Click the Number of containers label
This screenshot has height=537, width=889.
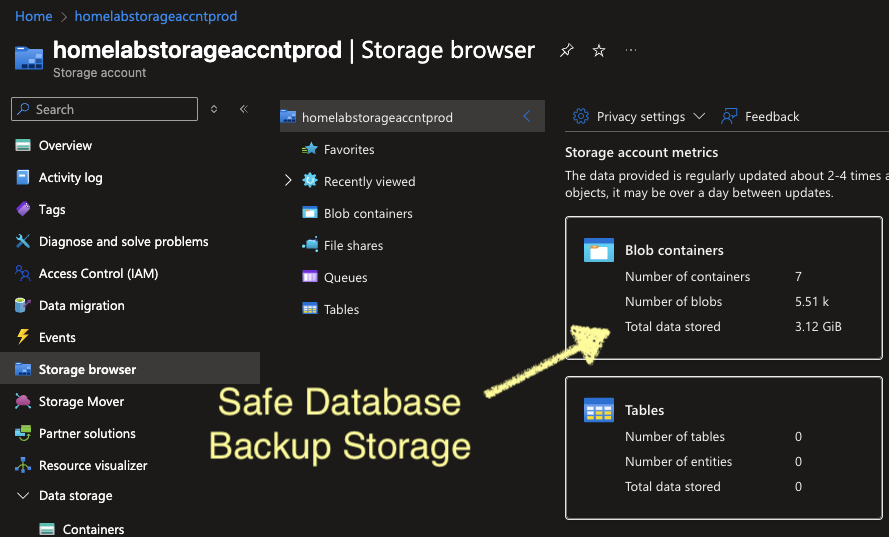(687, 276)
